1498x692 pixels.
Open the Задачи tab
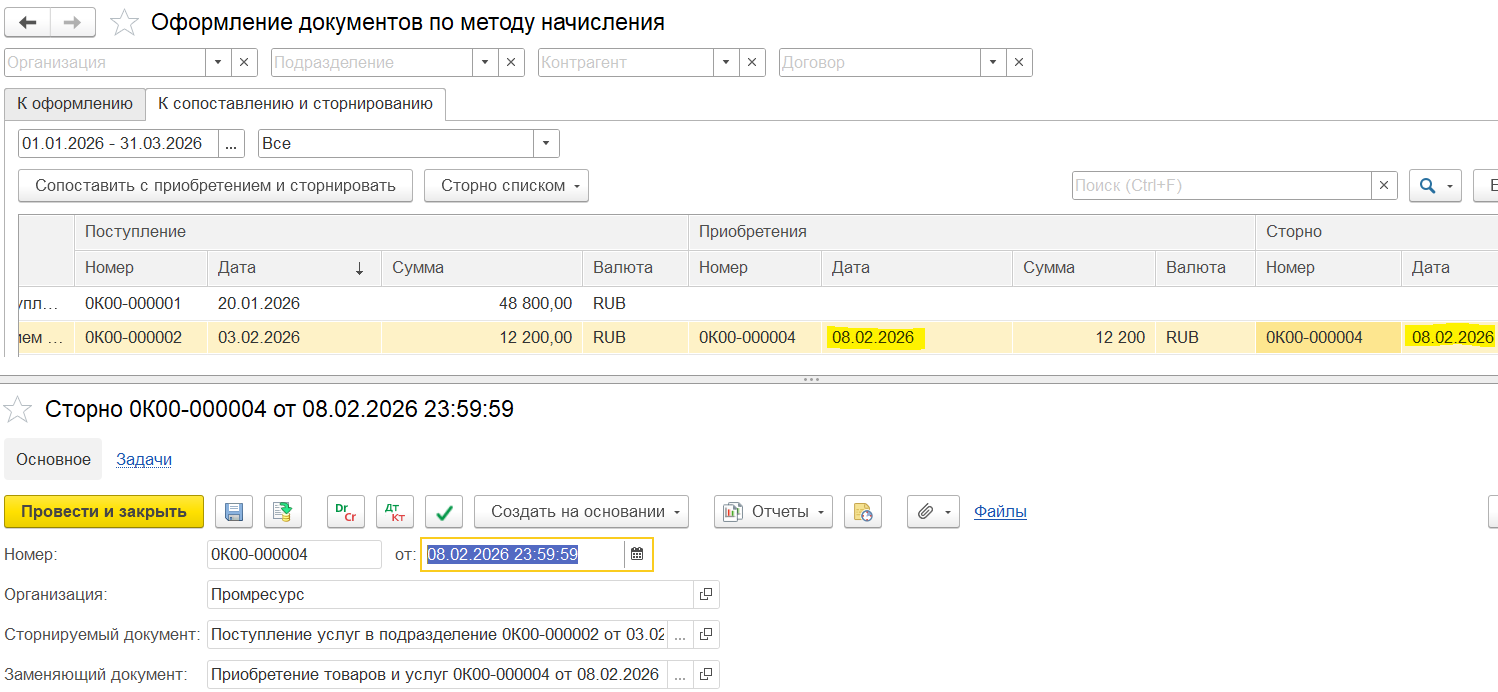click(x=144, y=459)
